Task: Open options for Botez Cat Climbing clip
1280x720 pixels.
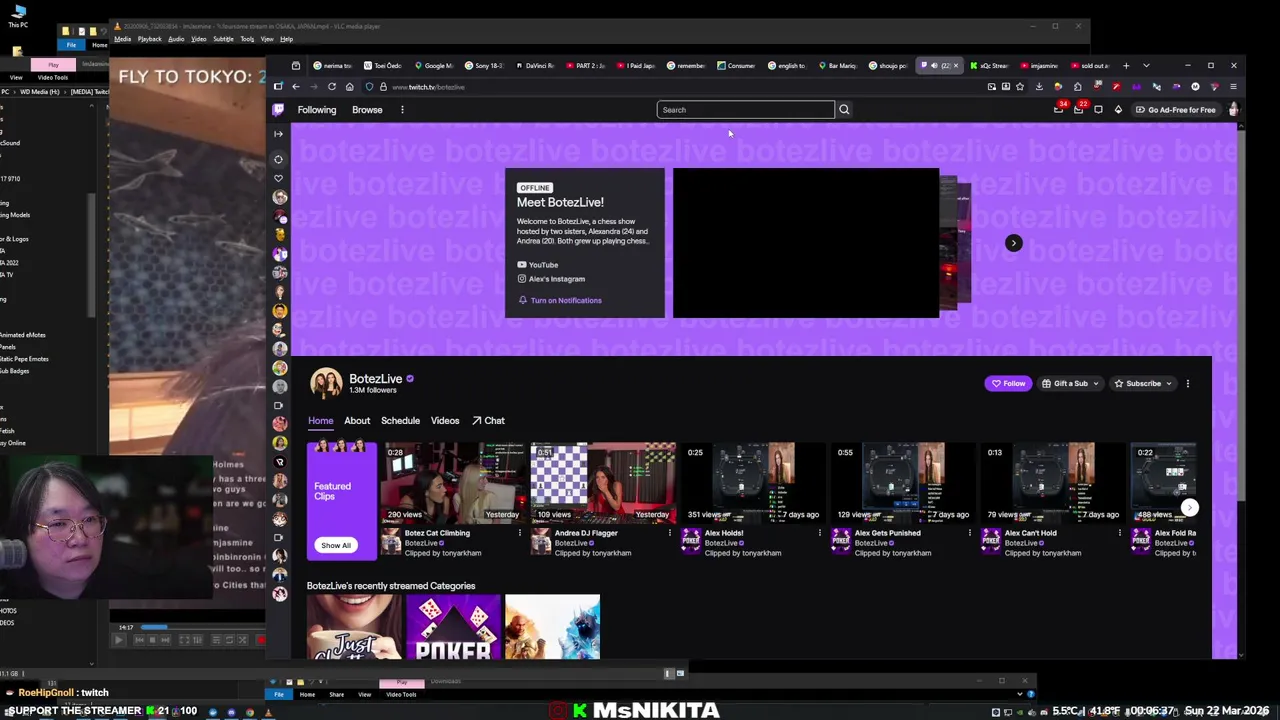Action: [519, 533]
